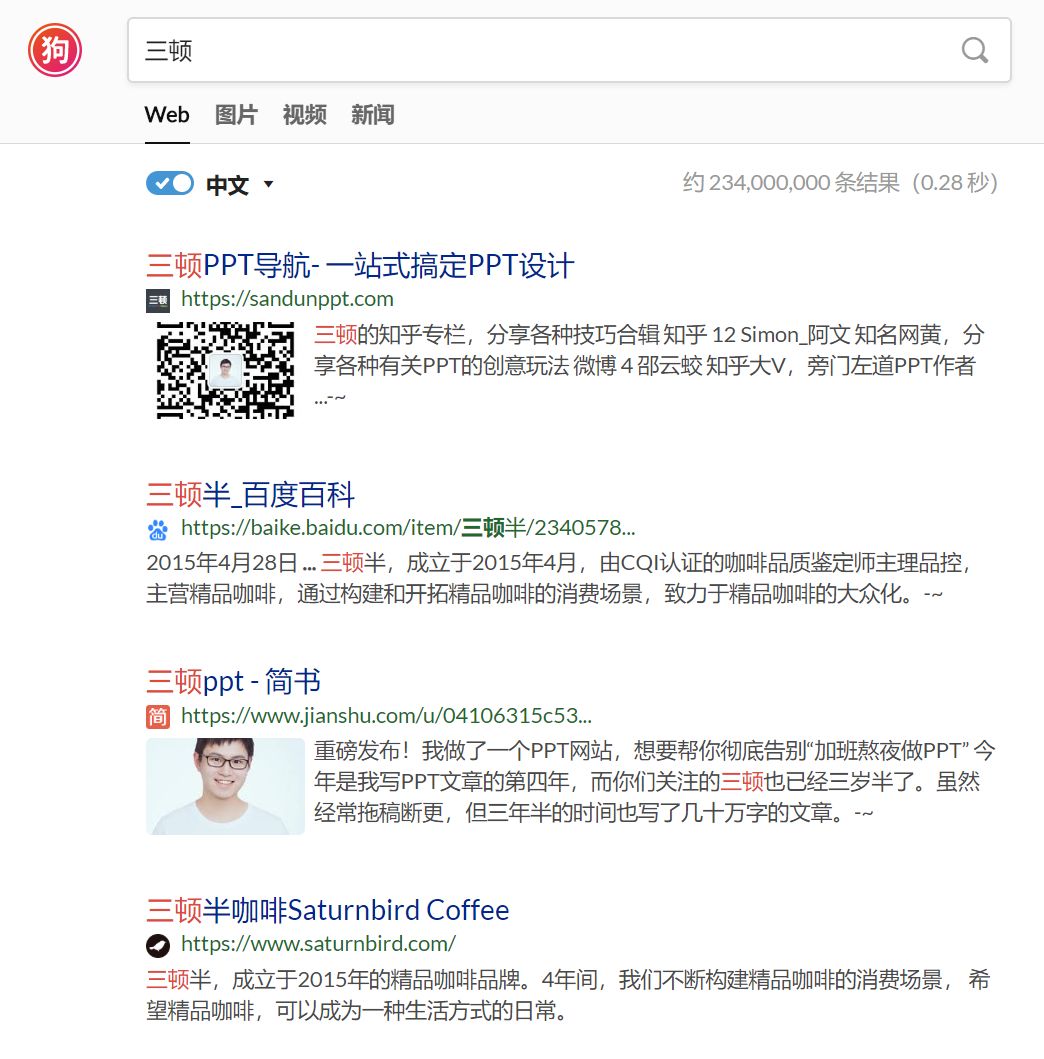Screen dimensions: 1044x1059
Task: Click the https://sandunppt.com URL
Action: click(287, 299)
